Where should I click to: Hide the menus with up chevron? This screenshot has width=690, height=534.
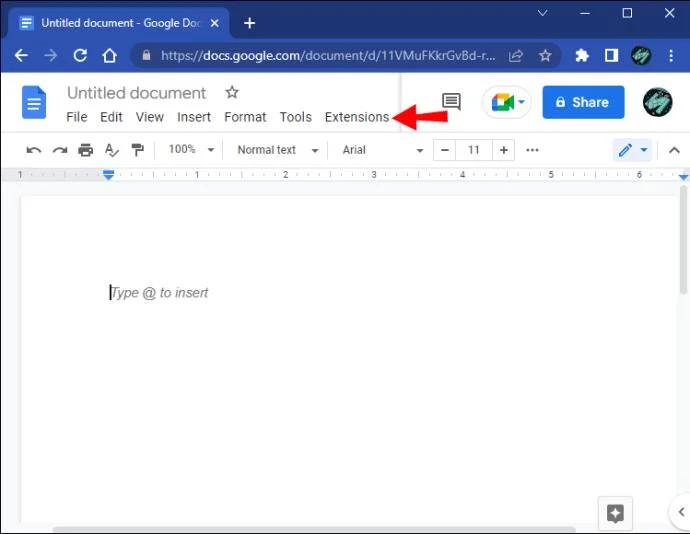click(x=674, y=150)
